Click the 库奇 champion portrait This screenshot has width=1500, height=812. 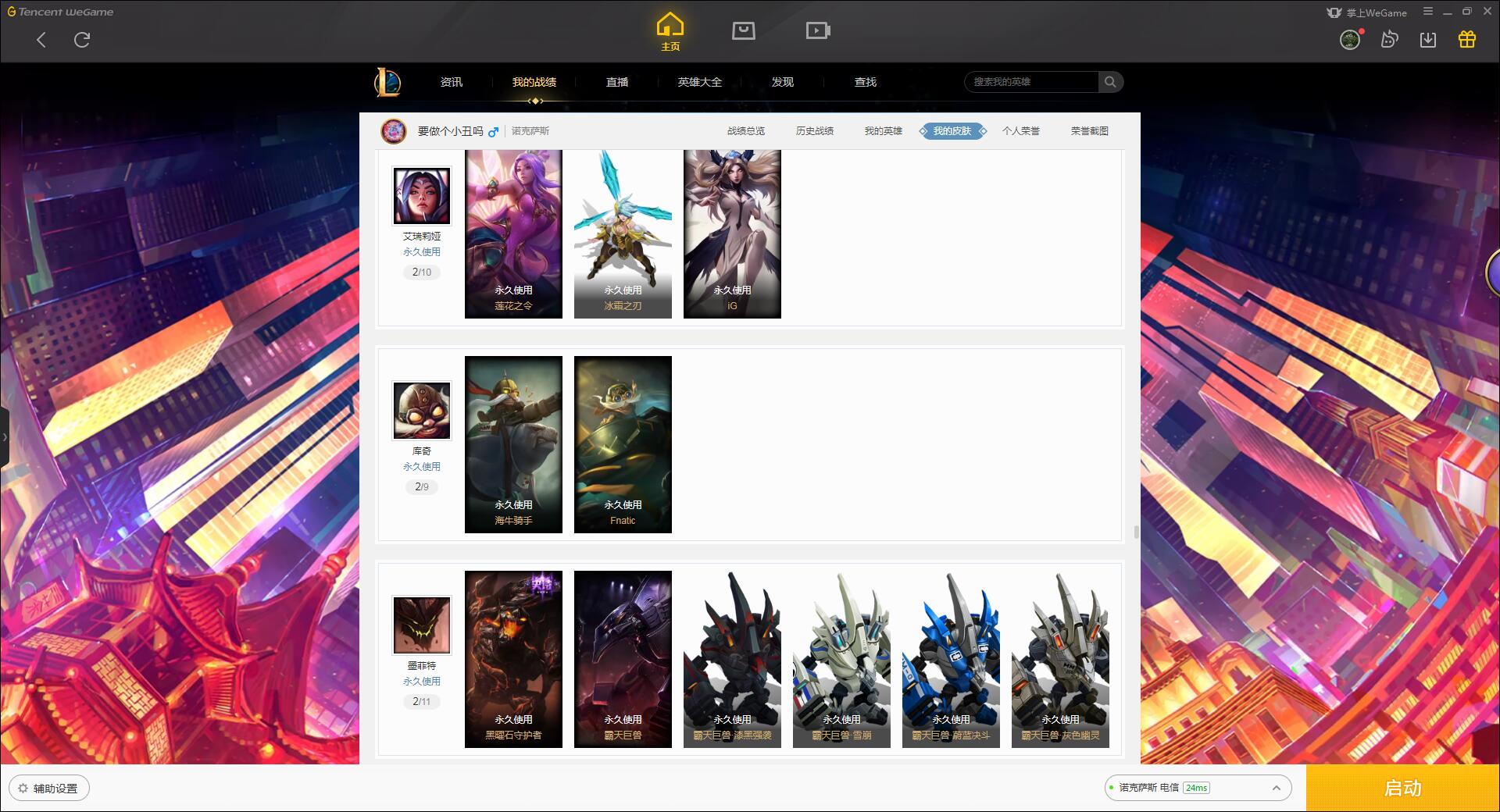pos(422,411)
